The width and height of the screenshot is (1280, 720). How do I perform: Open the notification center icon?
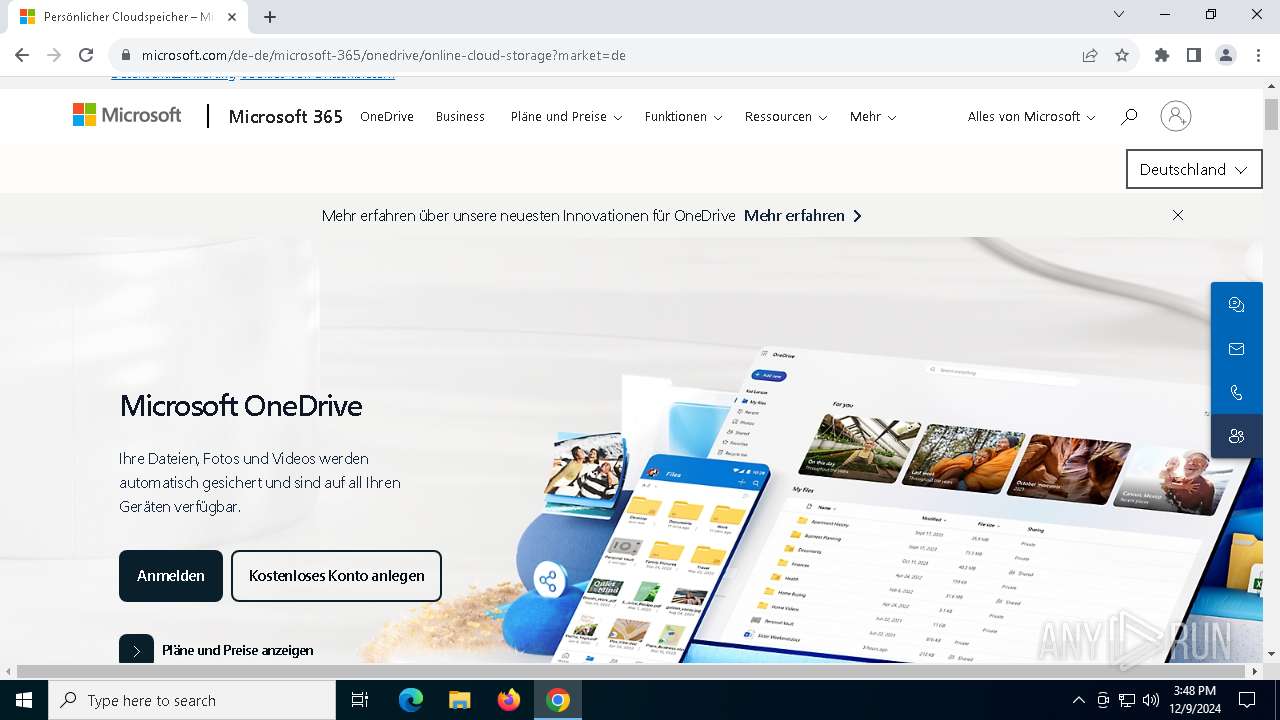[x=1247, y=700]
